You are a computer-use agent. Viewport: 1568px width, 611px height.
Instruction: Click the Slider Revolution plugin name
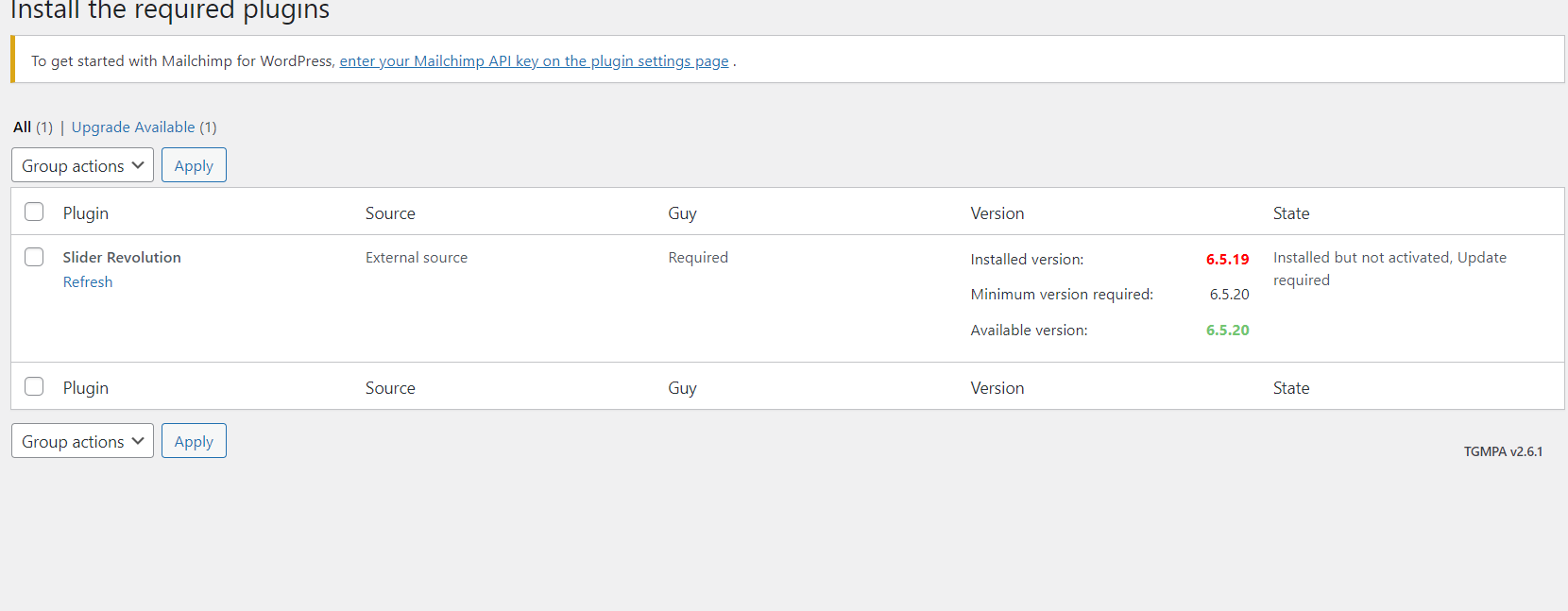pos(122,258)
